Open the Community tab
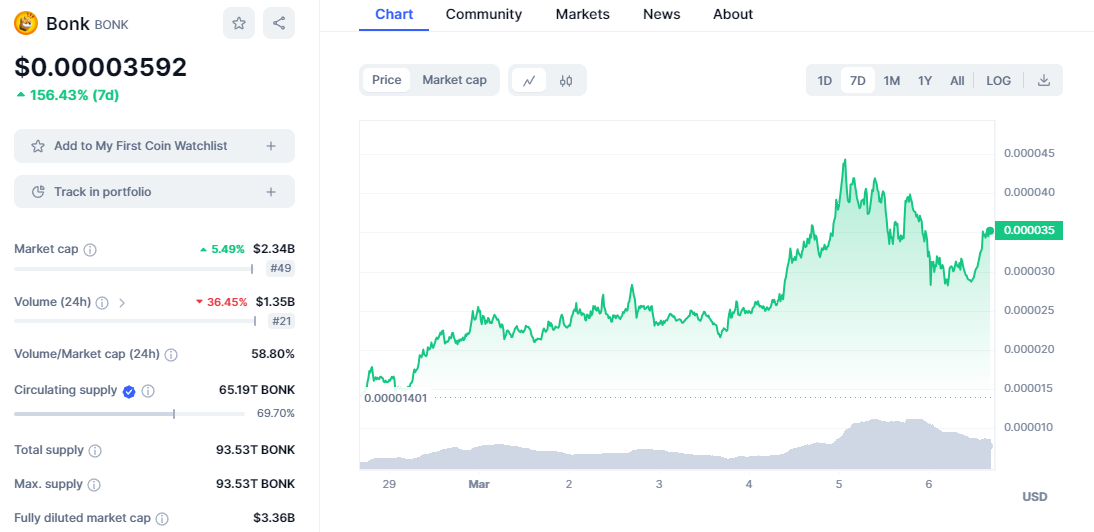The height and width of the screenshot is (532, 1094). [484, 14]
